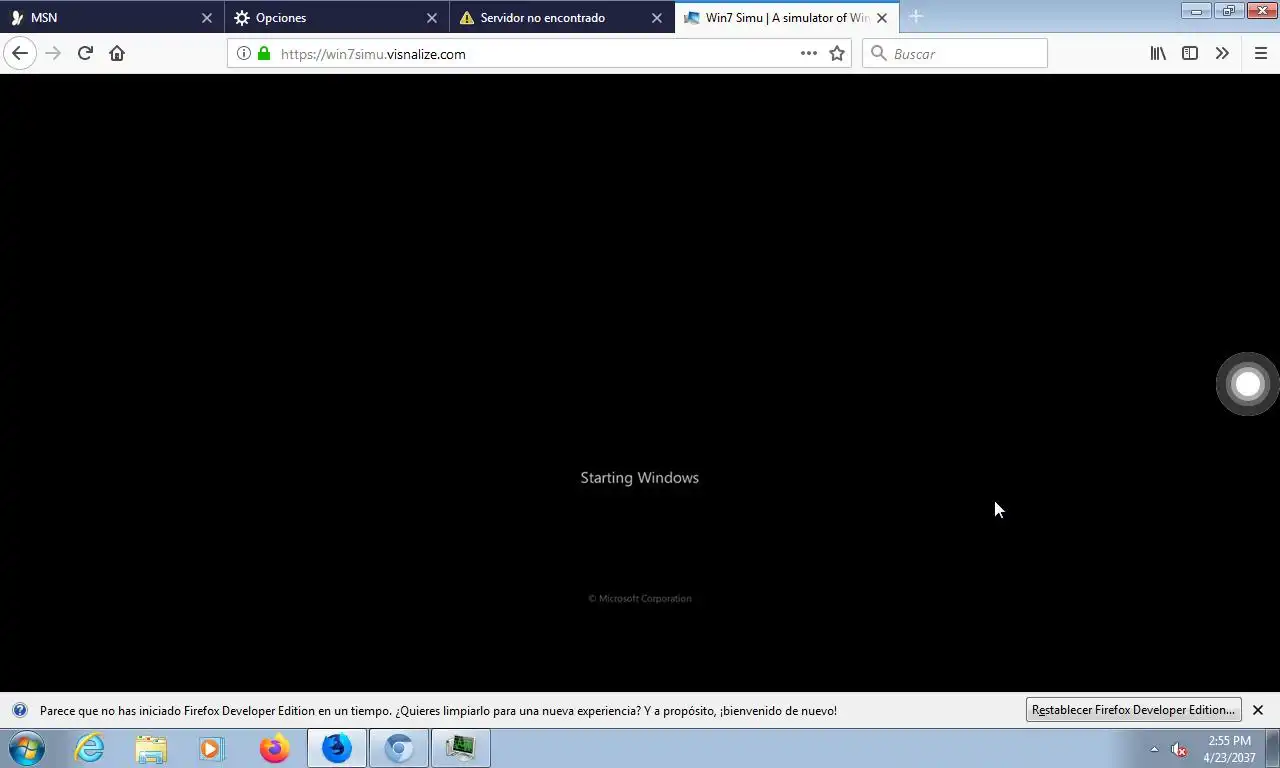Expand more tools overflow chevron
Screen dimensions: 1280x768
1222,53
